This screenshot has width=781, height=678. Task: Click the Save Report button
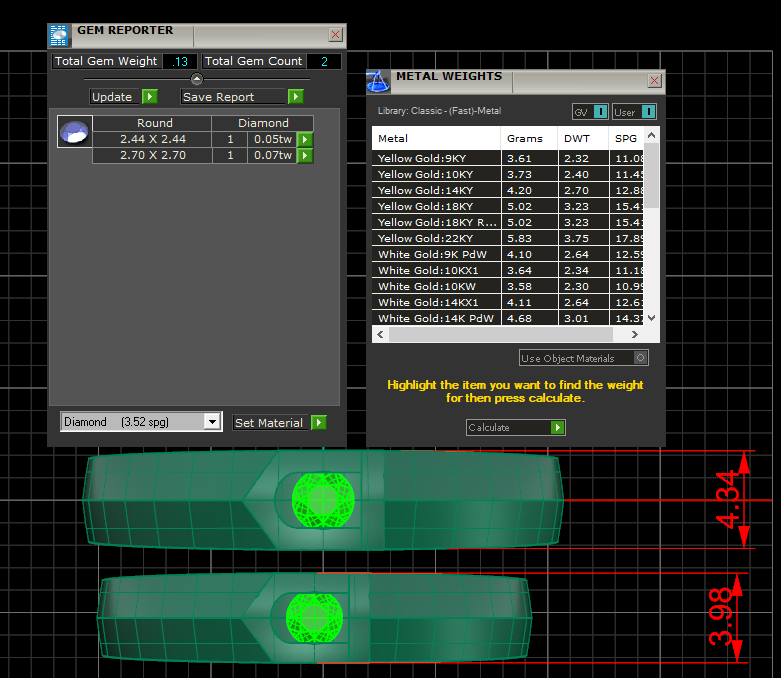[x=241, y=97]
